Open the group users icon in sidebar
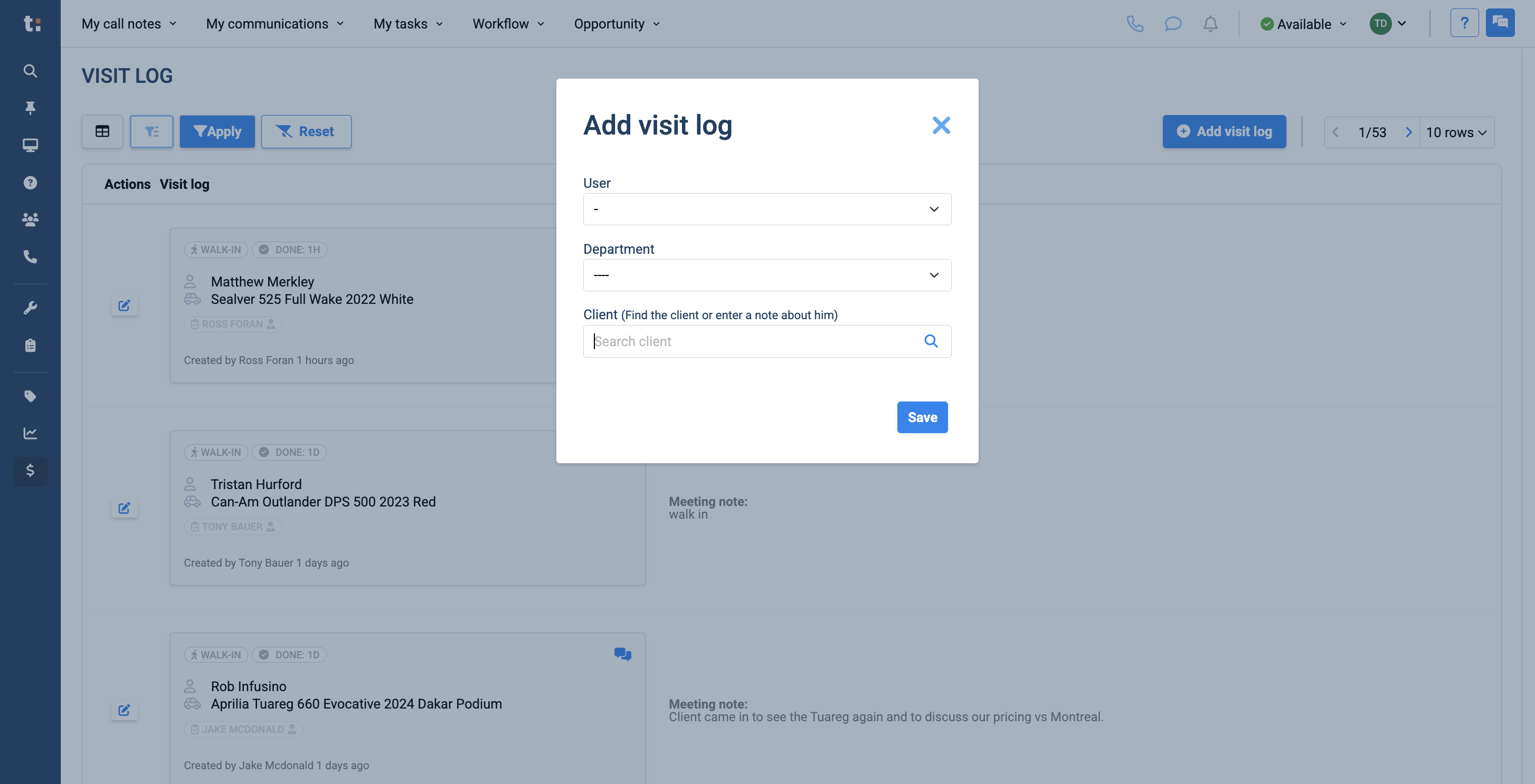The height and width of the screenshot is (784, 1535). pyautogui.click(x=30, y=219)
